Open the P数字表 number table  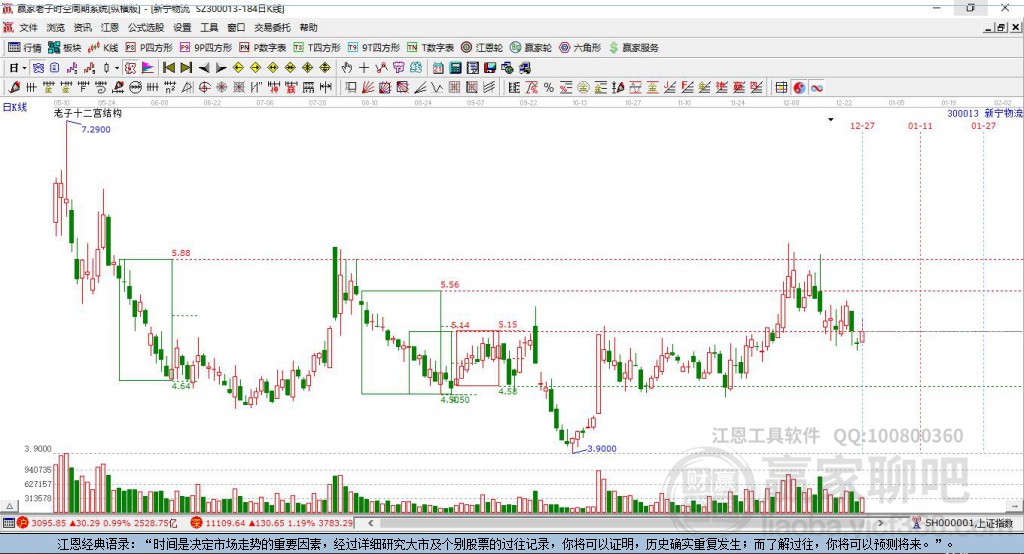point(263,48)
